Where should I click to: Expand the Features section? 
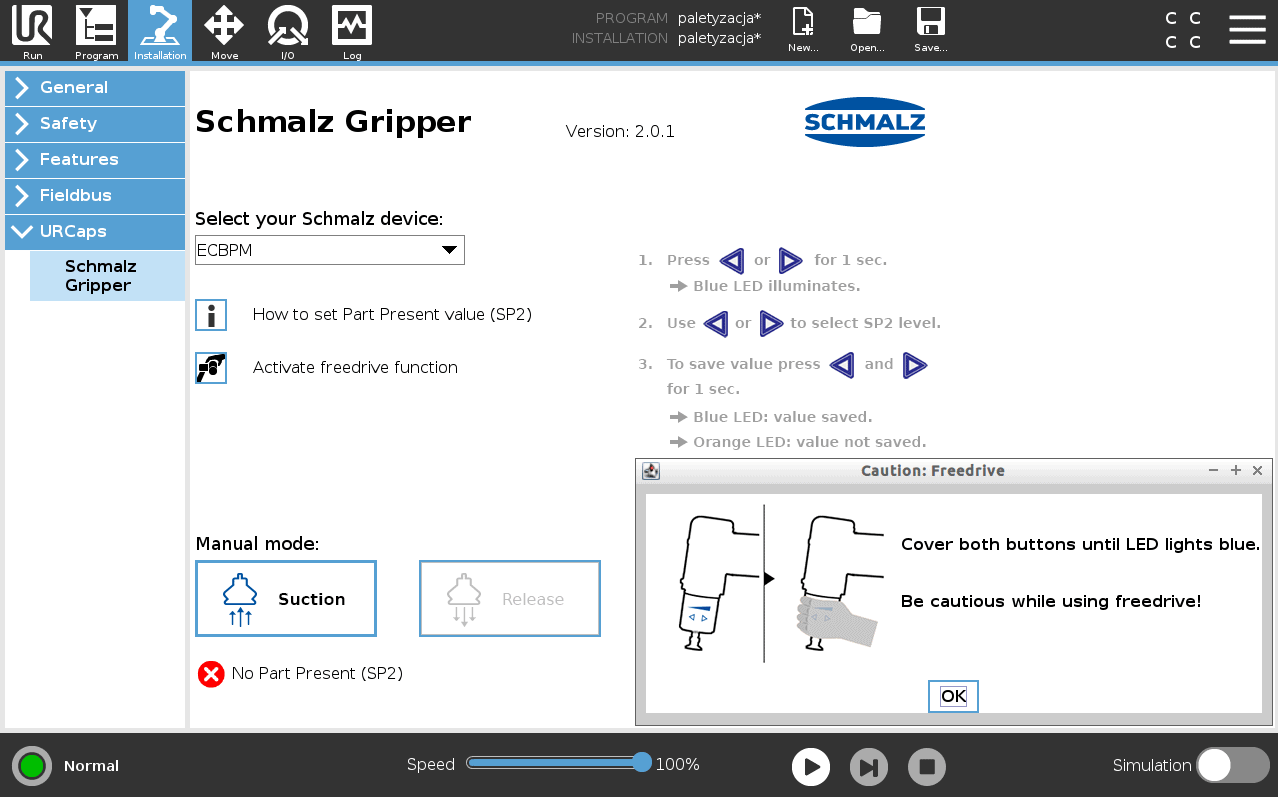tap(95, 160)
